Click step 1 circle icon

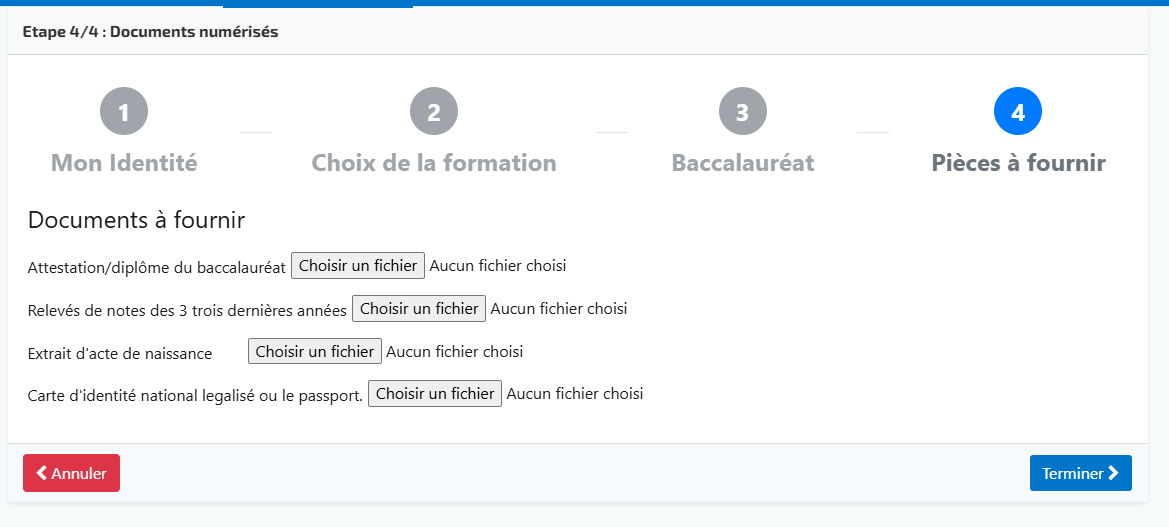[124, 112]
